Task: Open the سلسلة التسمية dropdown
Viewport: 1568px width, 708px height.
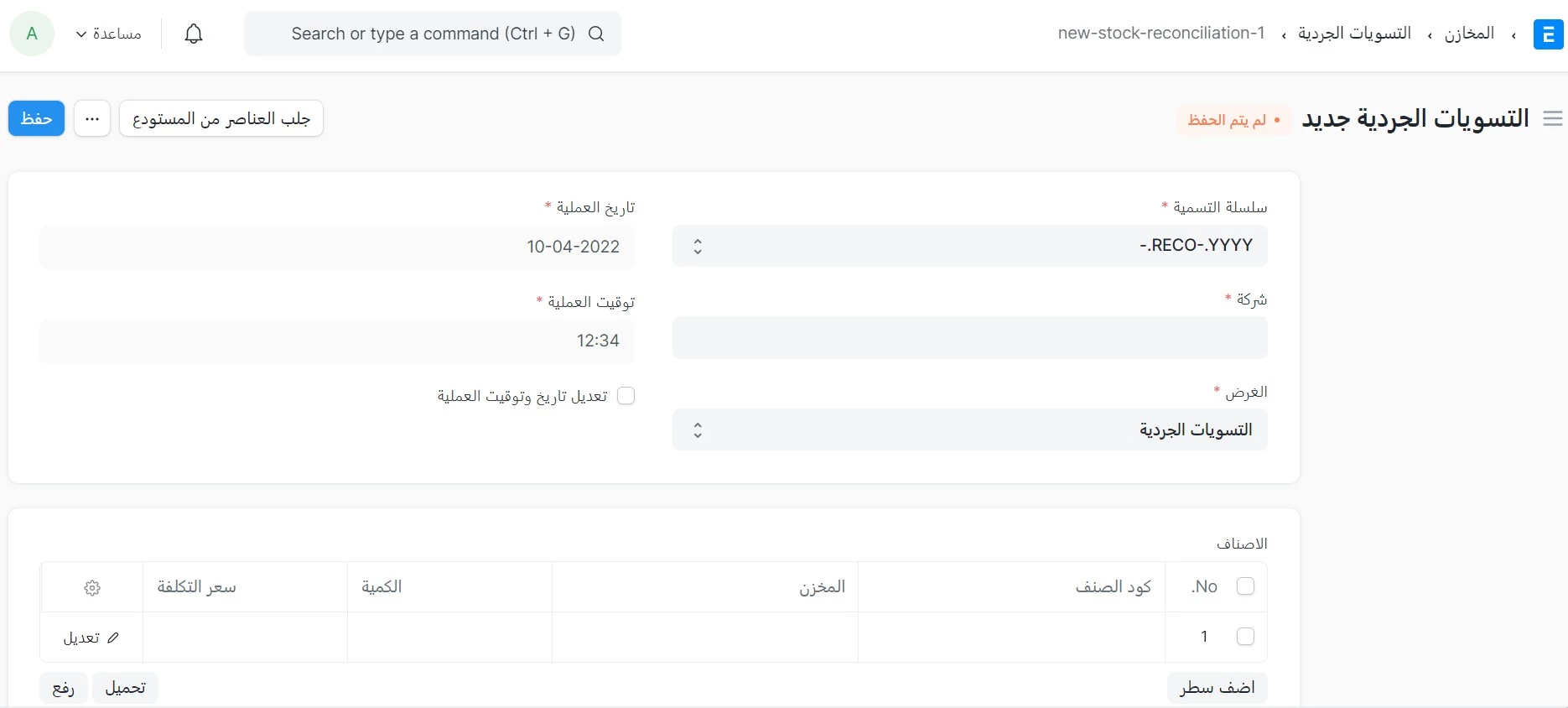Action: (970, 246)
